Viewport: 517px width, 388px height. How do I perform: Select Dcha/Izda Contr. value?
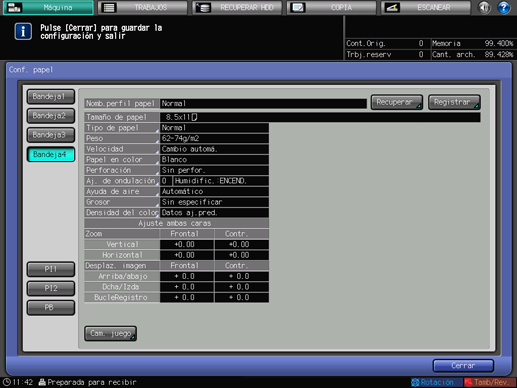(x=242, y=287)
